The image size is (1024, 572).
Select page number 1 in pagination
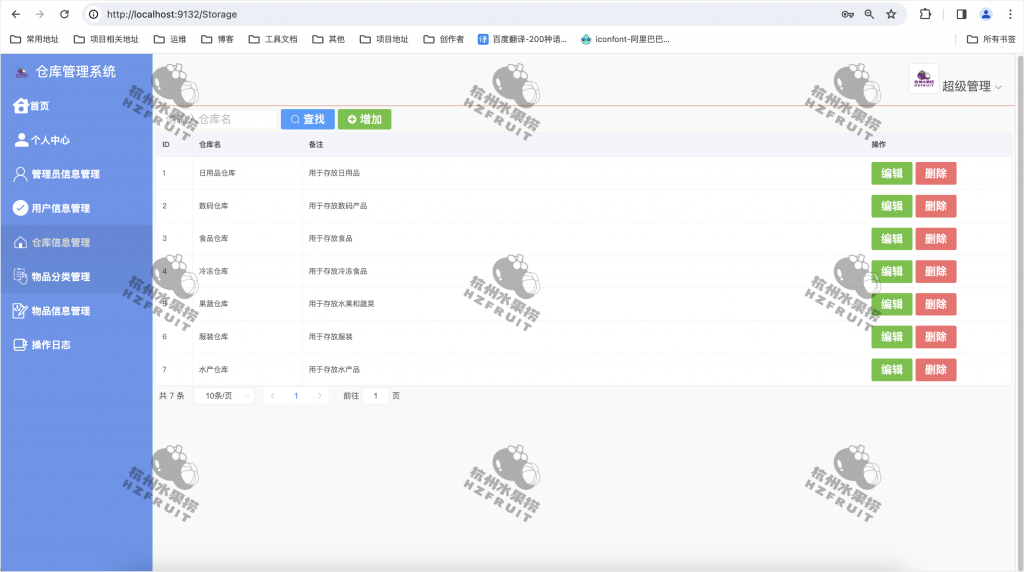(296, 396)
